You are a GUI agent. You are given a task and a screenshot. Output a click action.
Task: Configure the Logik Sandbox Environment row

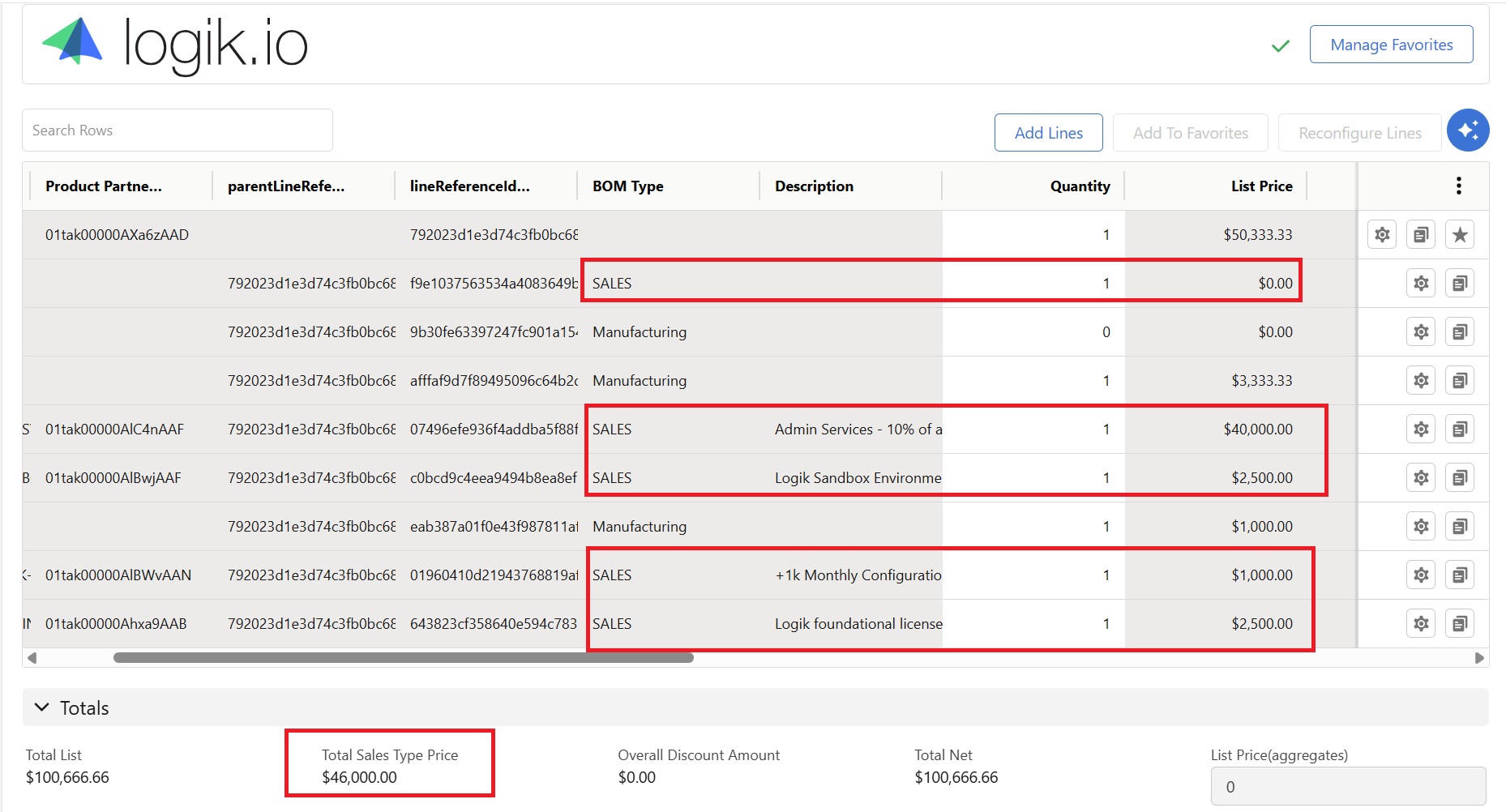pyautogui.click(x=1421, y=478)
